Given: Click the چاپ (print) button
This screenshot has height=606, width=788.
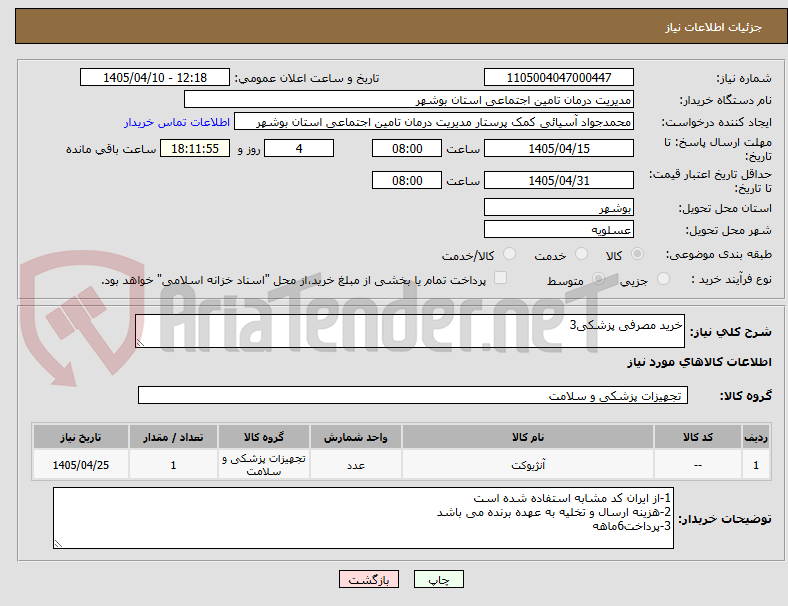Looking at the screenshot, I should [x=438, y=579].
